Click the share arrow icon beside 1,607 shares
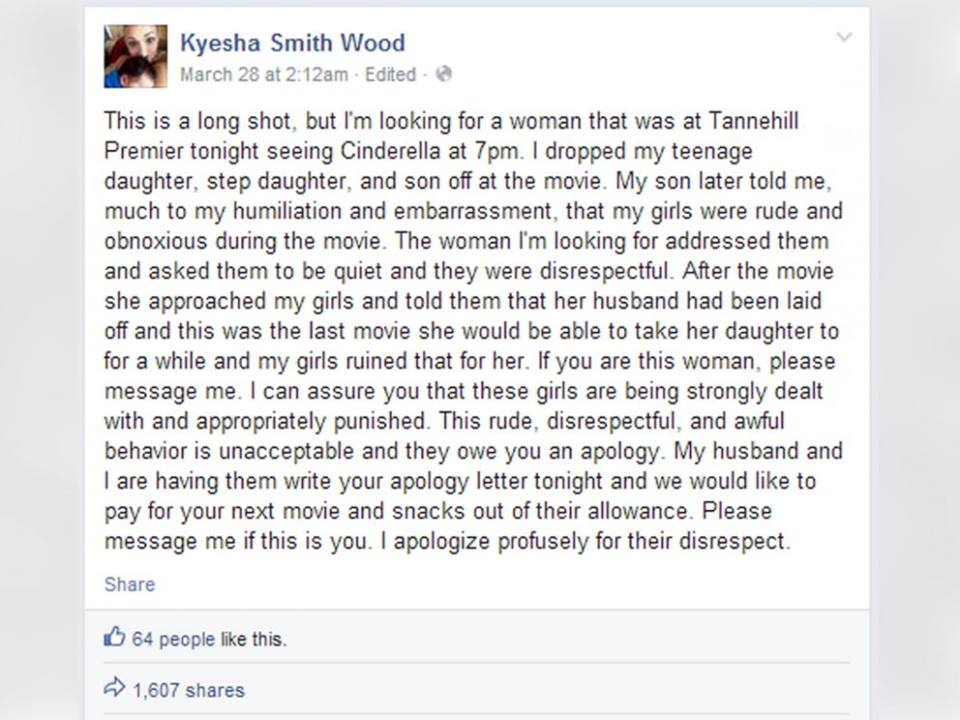960x720 pixels. tap(115, 688)
